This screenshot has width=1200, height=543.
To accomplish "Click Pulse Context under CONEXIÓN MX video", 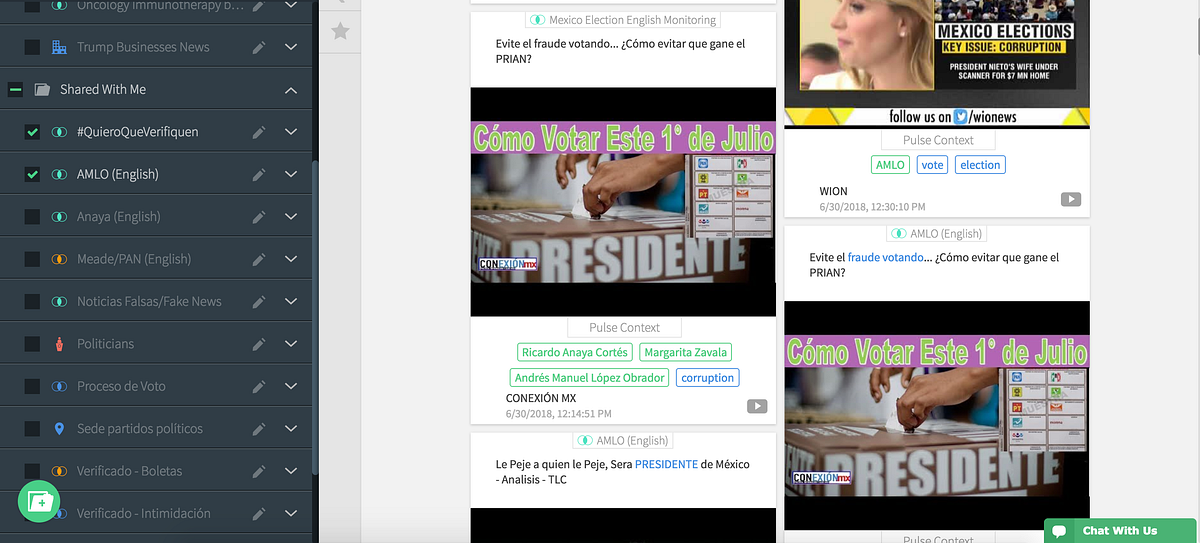I will (x=624, y=327).
